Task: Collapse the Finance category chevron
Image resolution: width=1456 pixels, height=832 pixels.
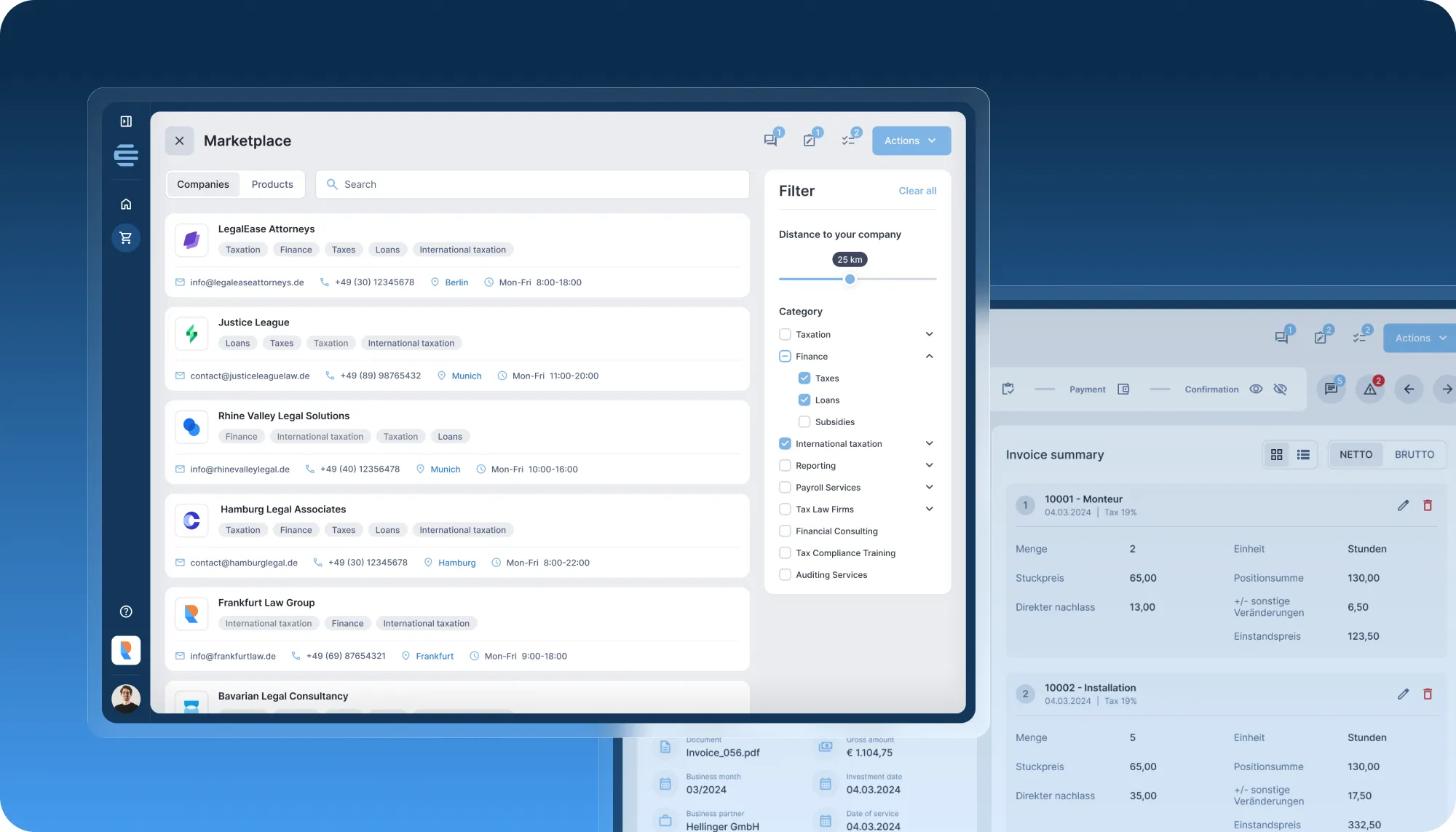Action: point(929,356)
